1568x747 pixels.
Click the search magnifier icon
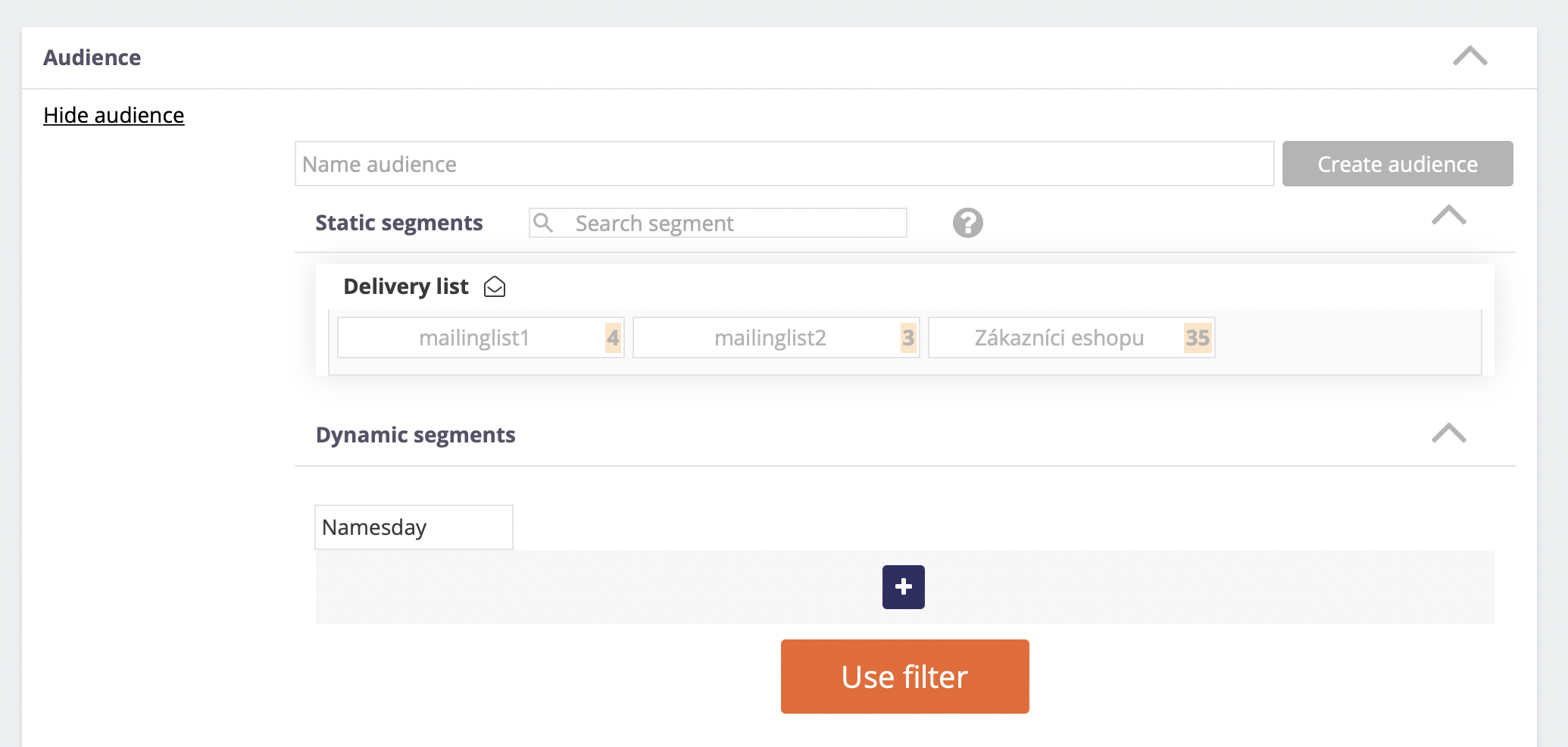[543, 223]
